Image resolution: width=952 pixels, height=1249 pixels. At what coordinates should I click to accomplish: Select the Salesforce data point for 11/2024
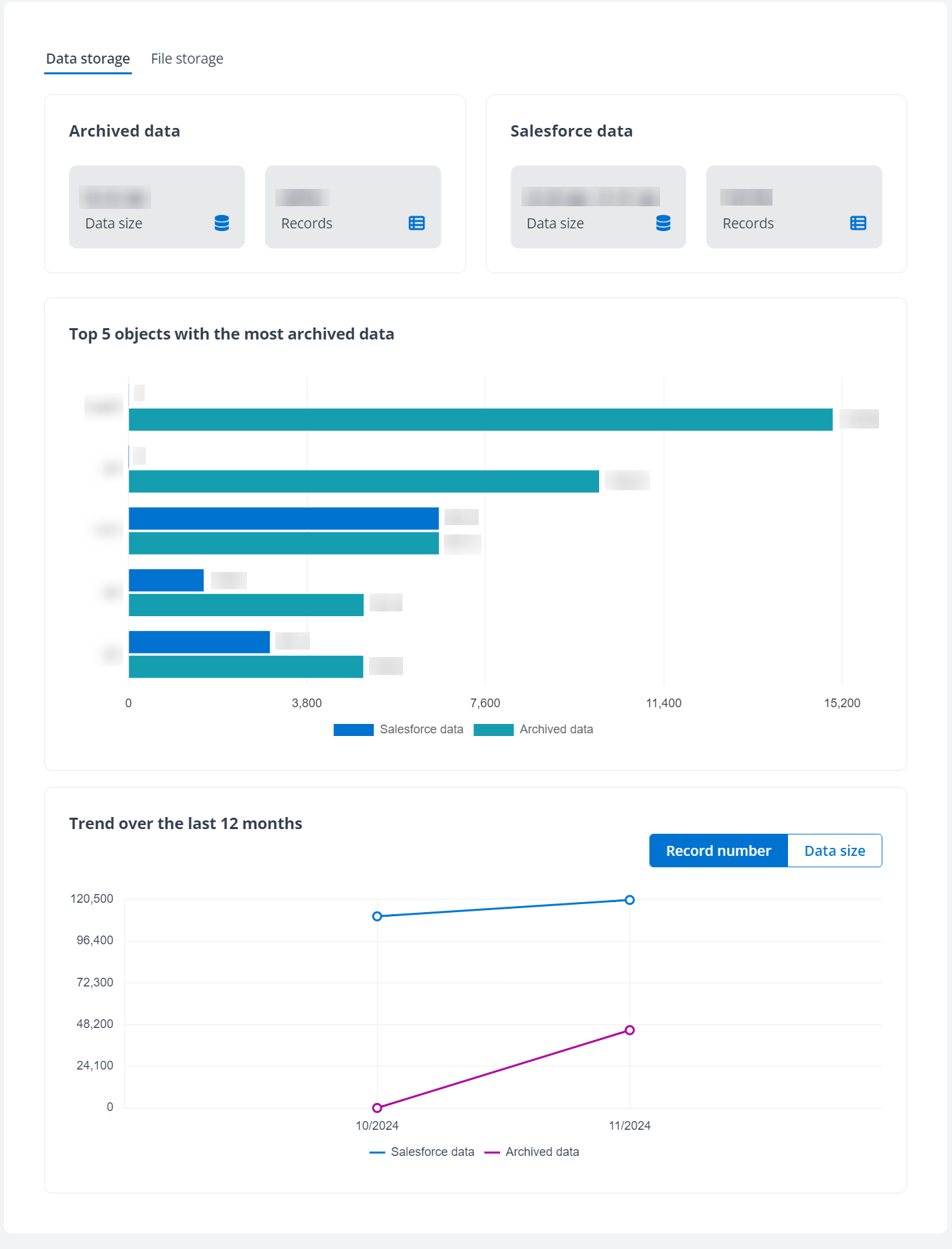629,900
